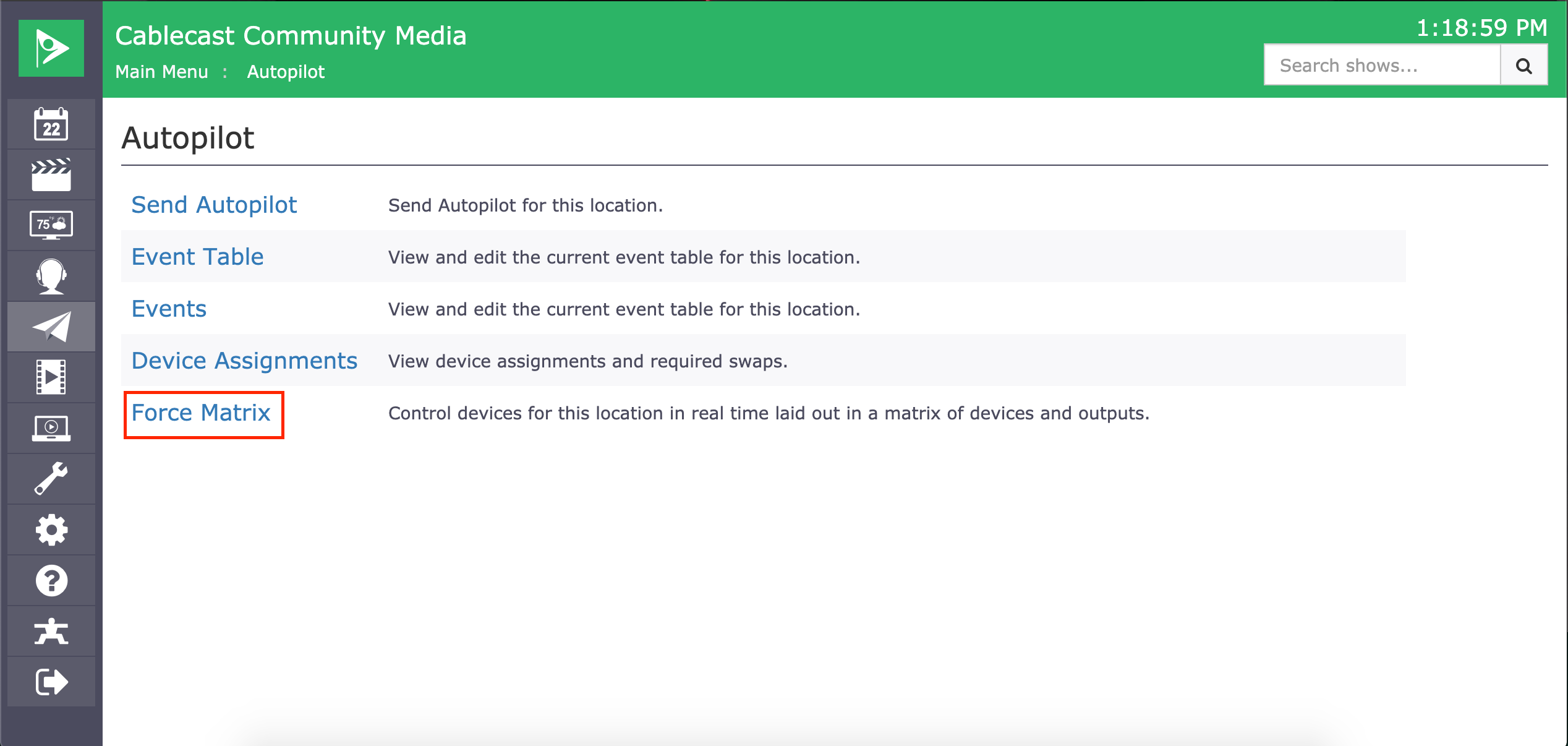Open the question mark help icon
1568x746 pixels.
tap(51, 580)
